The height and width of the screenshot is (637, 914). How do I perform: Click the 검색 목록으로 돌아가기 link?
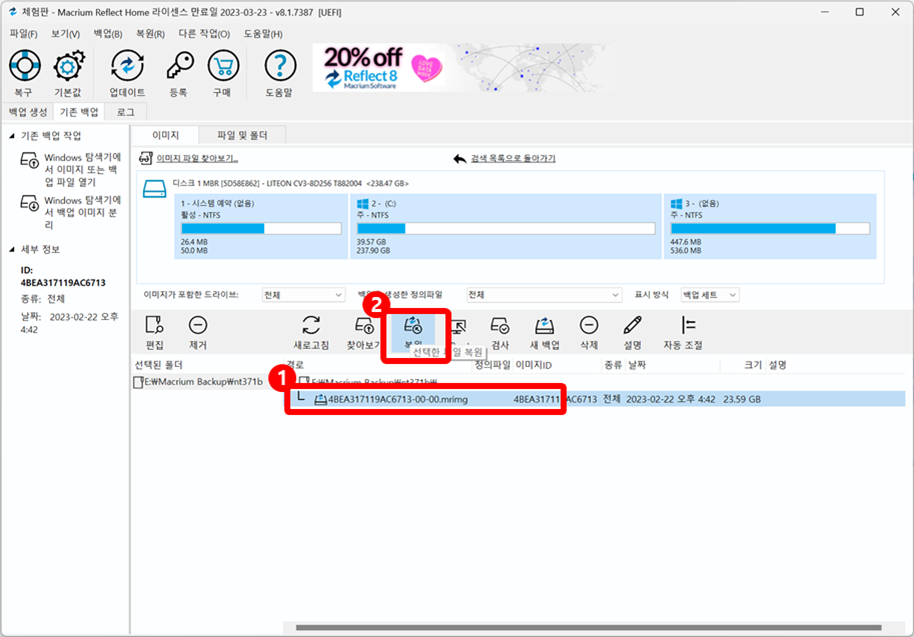coord(513,159)
